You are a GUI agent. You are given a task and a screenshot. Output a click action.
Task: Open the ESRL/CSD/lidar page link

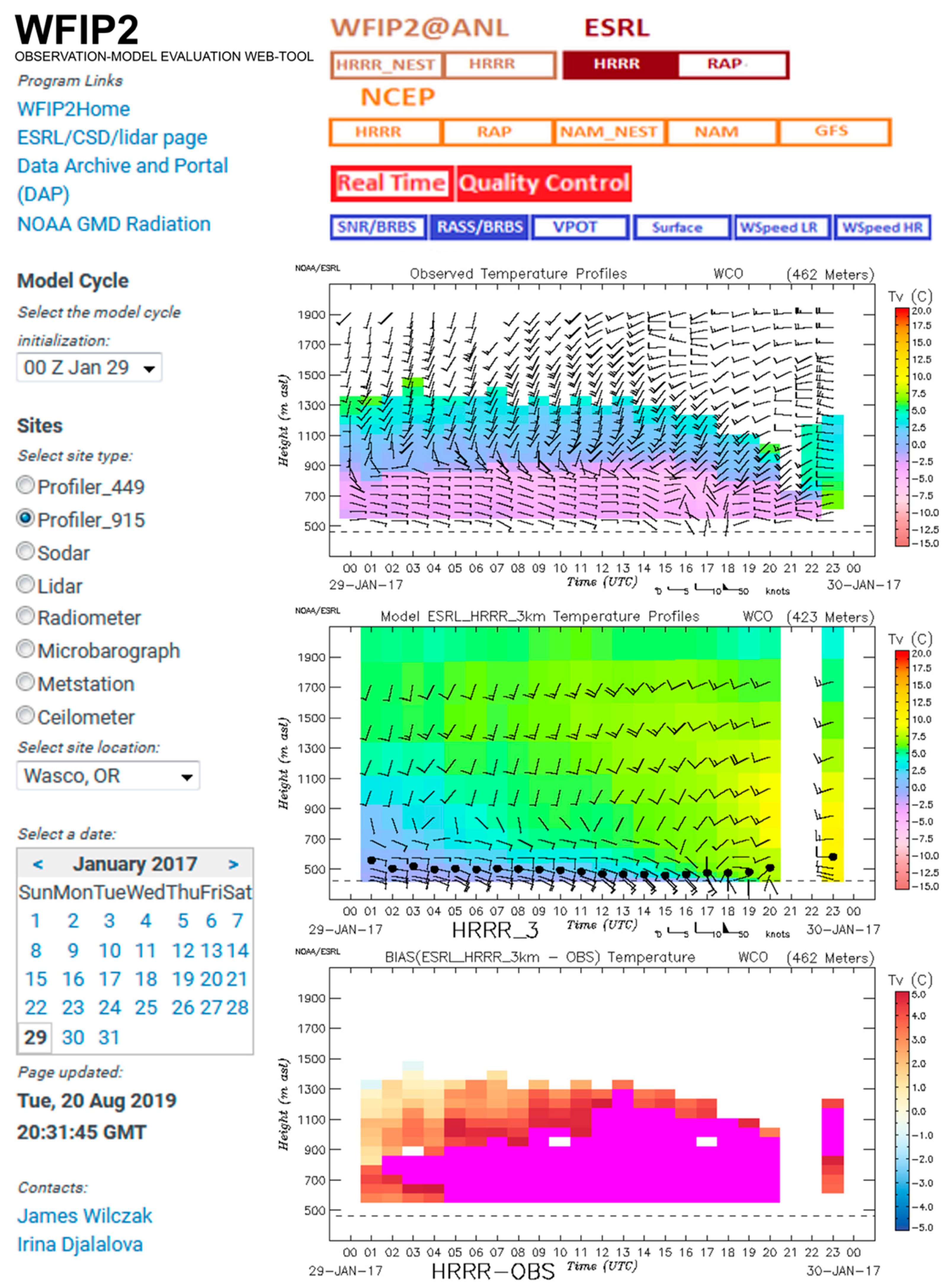[x=112, y=138]
